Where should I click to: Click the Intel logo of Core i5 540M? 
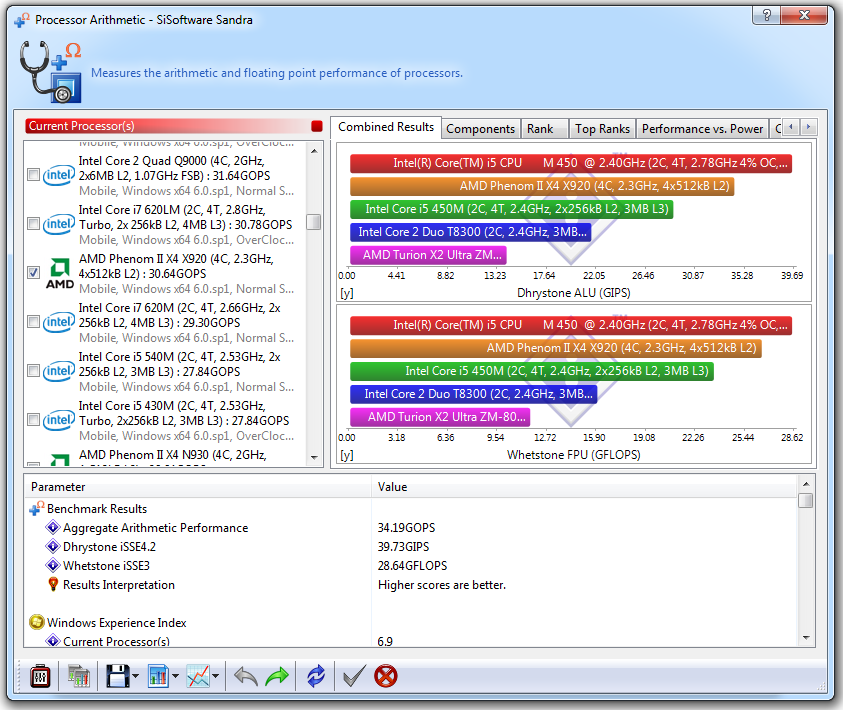coord(59,371)
